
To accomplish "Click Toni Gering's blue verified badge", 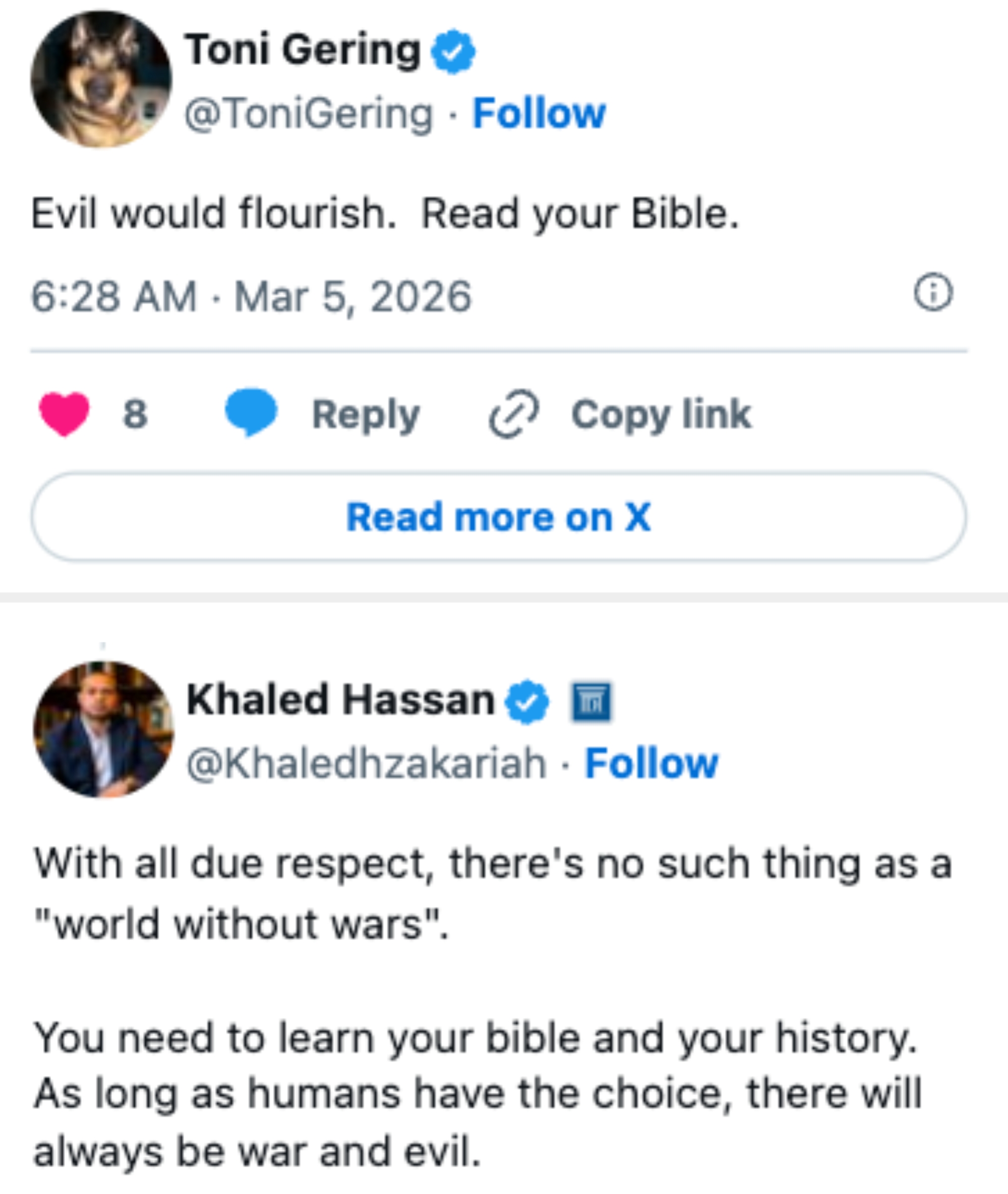I will 453,51.
